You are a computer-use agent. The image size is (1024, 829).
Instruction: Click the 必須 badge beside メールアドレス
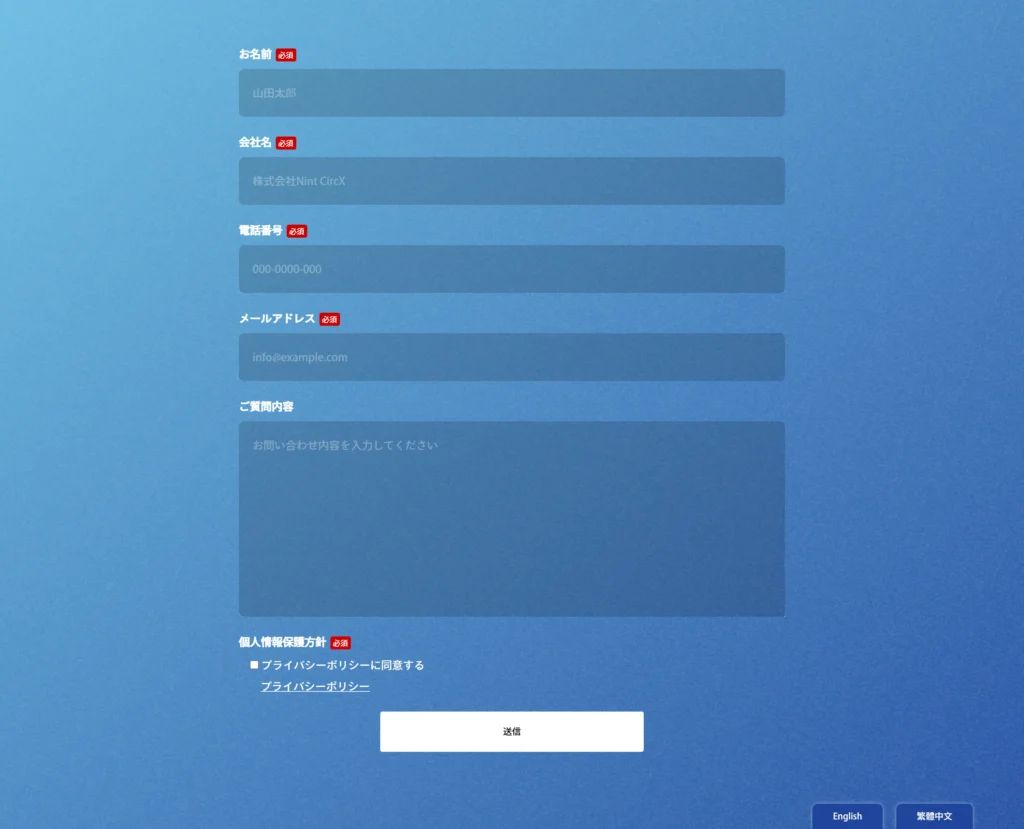(330, 319)
